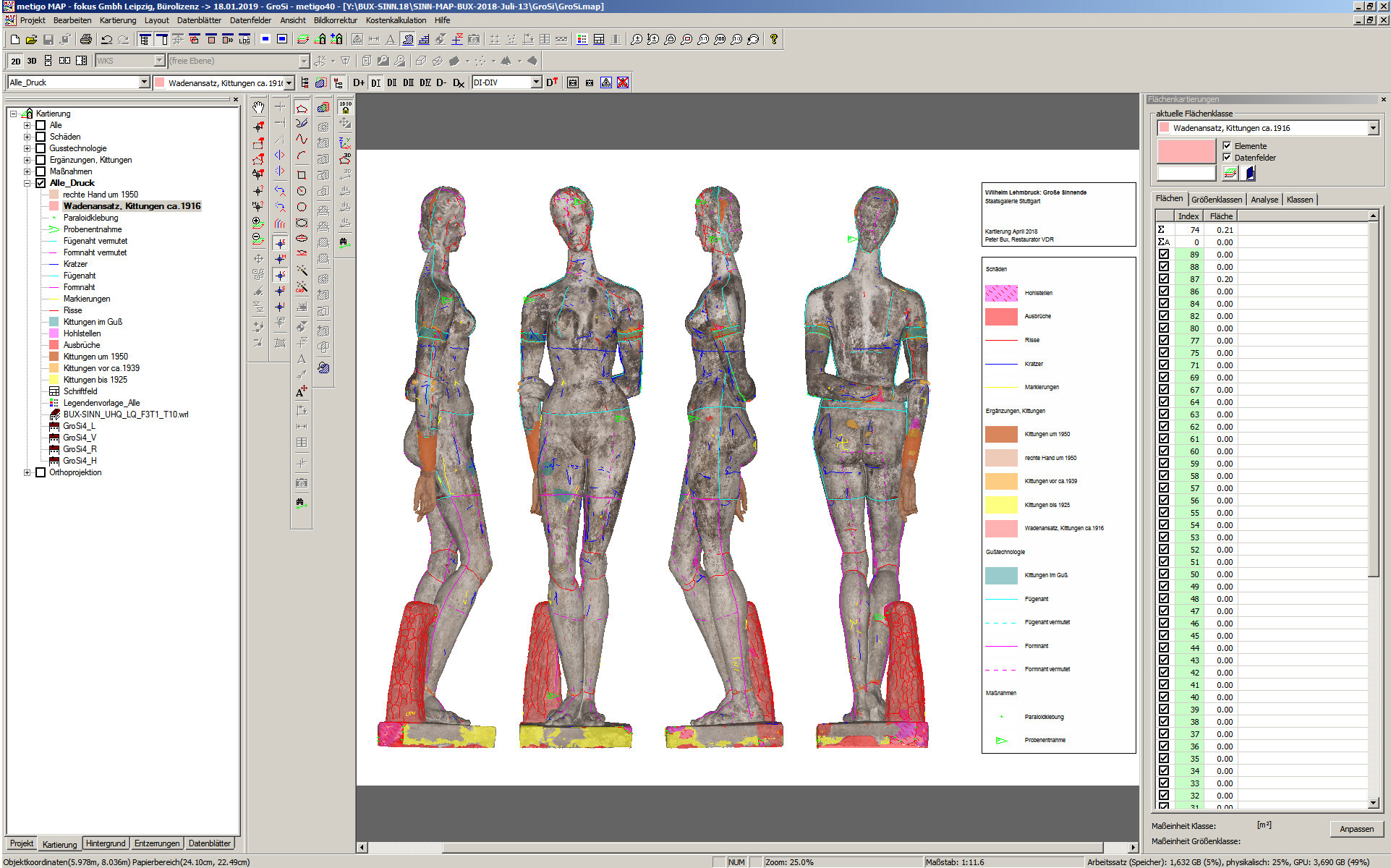Check the 'Orthoprojektion' tree checkbox
Image resolution: width=1391 pixels, height=868 pixels.
41,472
